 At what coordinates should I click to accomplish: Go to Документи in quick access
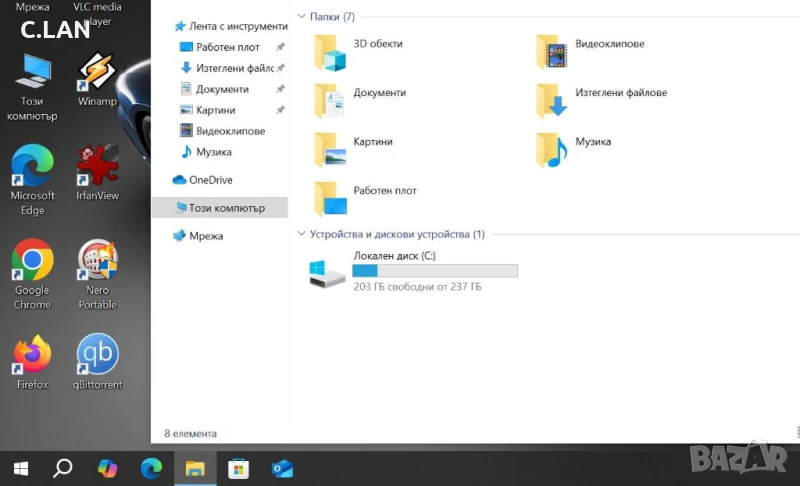pos(222,89)
